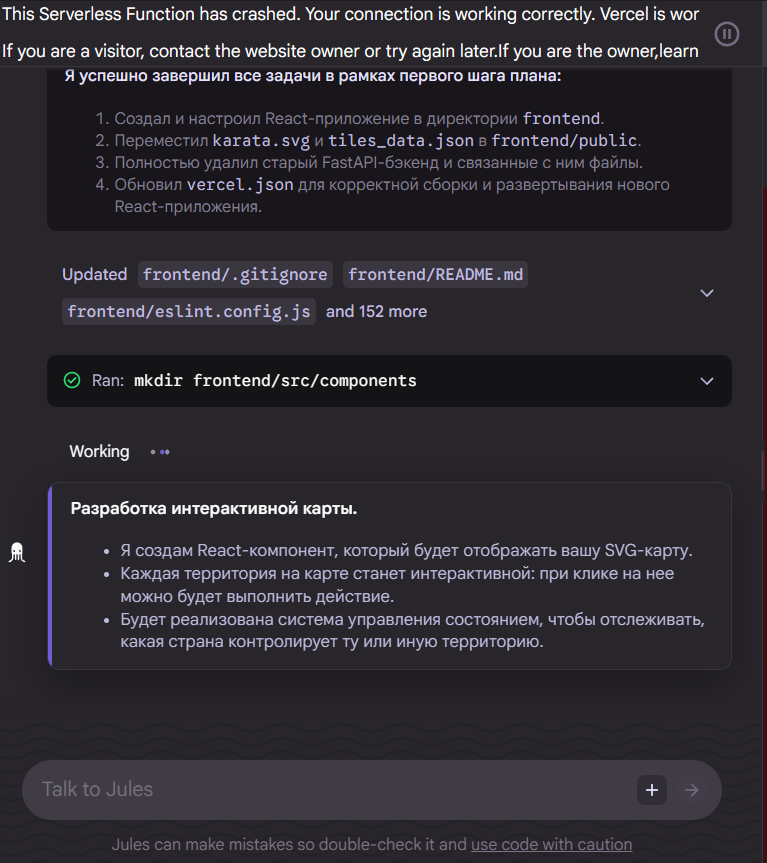The image size is (767, 863).
Task: Open the frontend/README.md file chip
Action: pyautogui.click(x=435, y=274)
